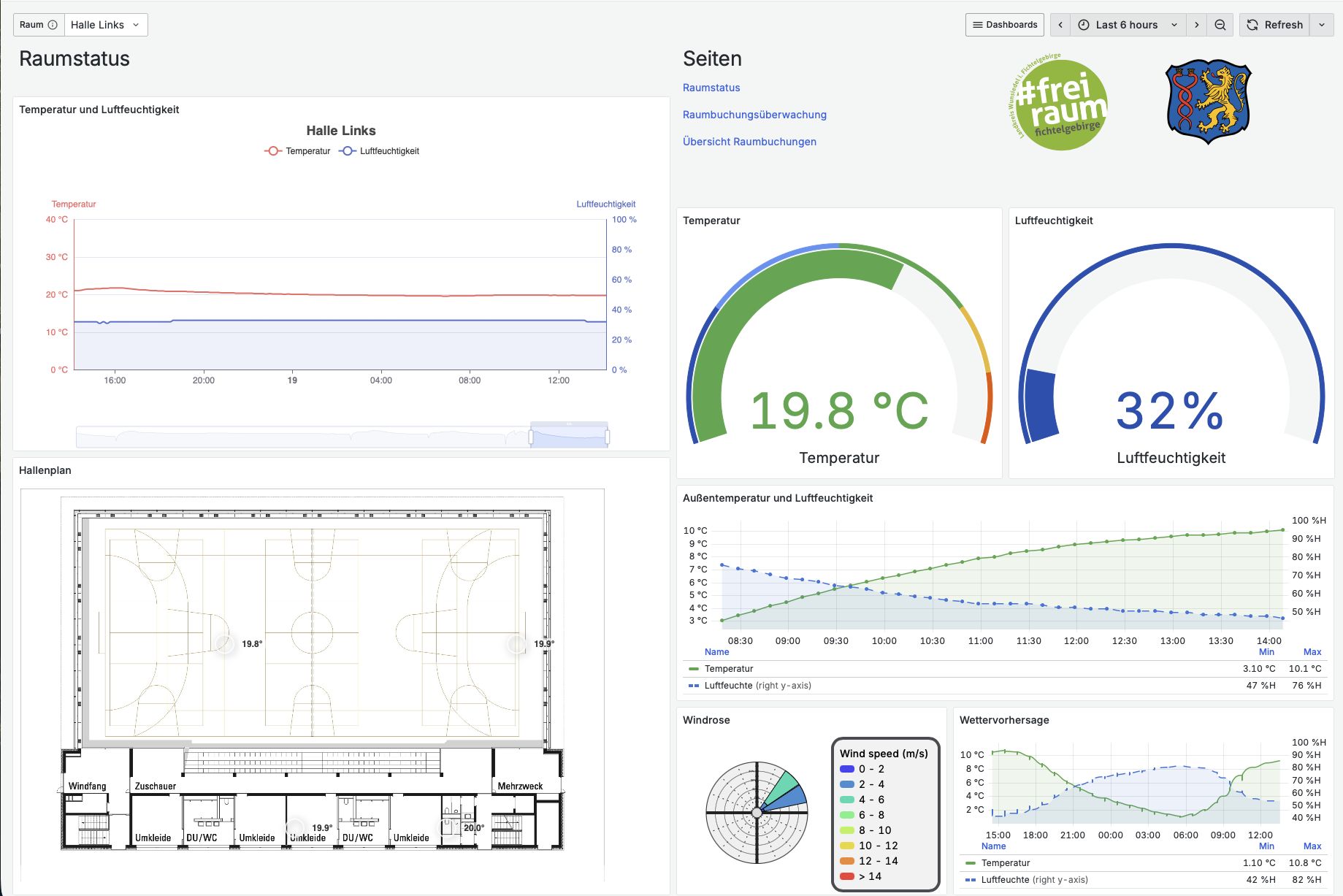Click the 4 - 6 wind speed color swatch
Image resolution: width=1343 pixels, height=896 pixels.
pos(847,800)
